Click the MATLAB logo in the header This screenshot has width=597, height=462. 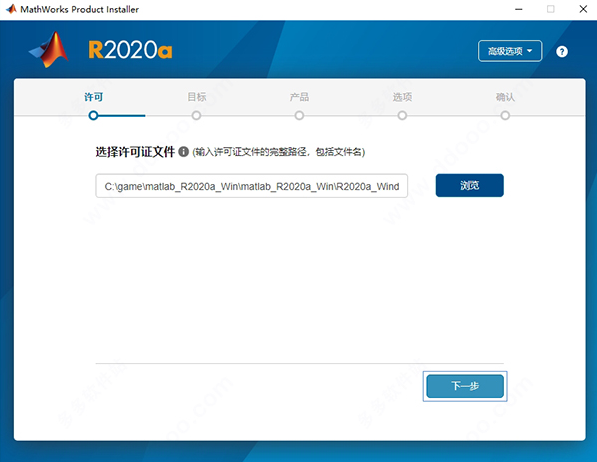point(49,50)
